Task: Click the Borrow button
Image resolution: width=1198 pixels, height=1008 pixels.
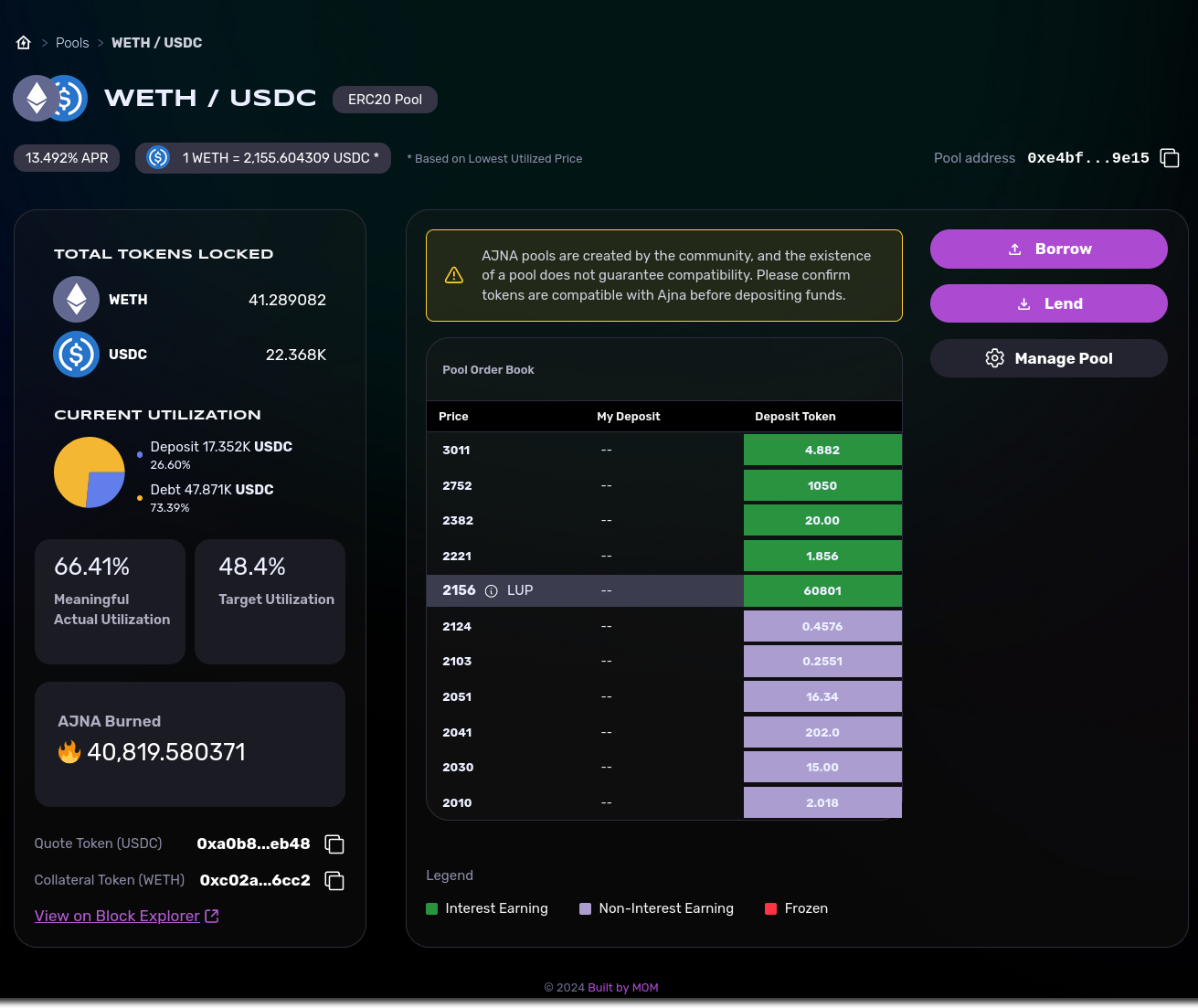Action: (1049, 249)
